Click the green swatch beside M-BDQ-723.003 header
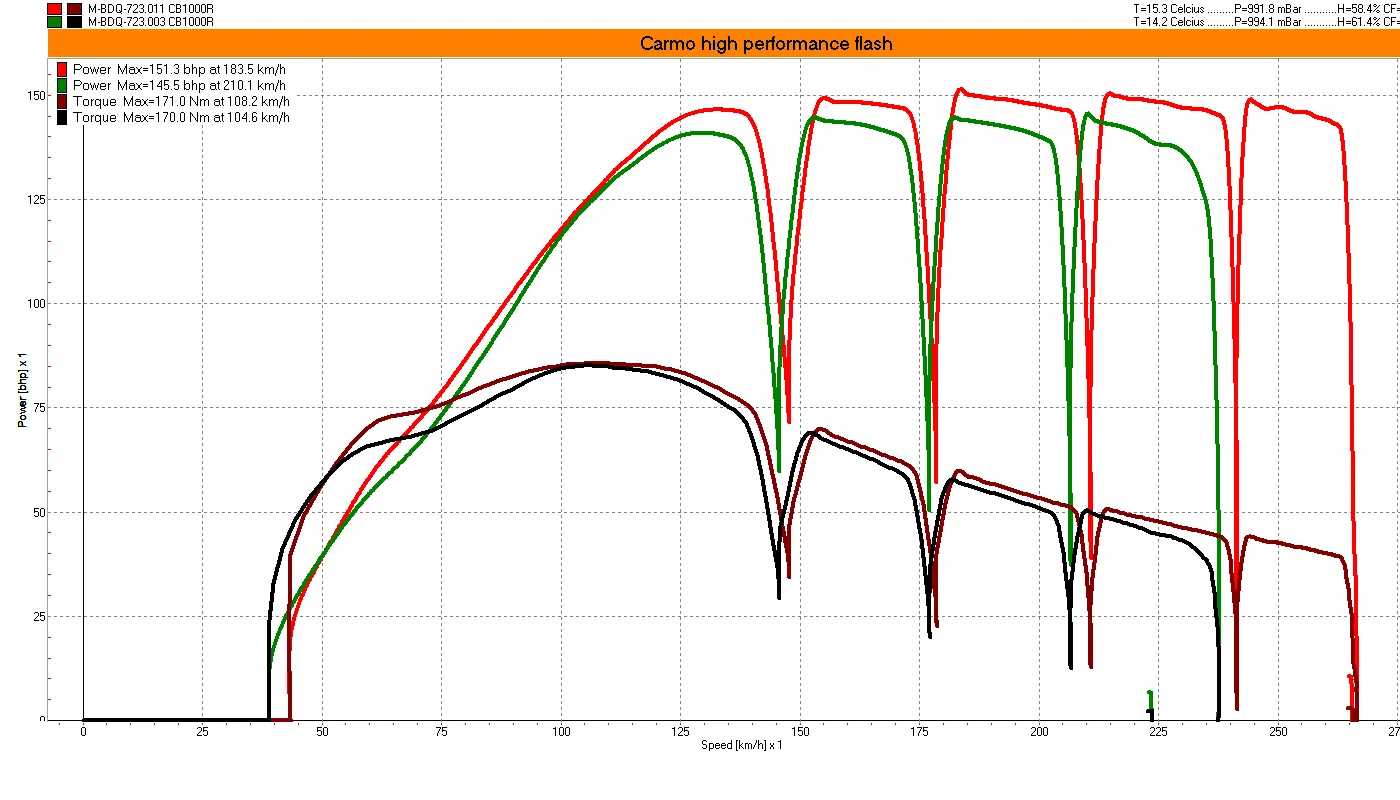 pos(54,21)
